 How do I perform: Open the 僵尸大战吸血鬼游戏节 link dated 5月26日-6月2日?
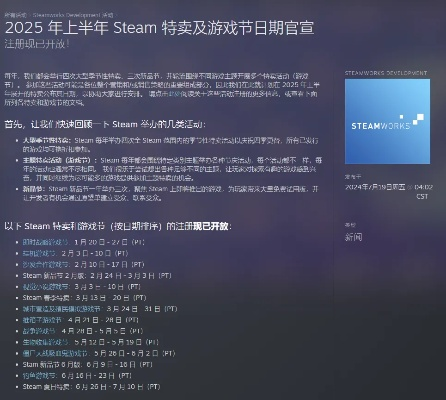click(x=55, y=353)
